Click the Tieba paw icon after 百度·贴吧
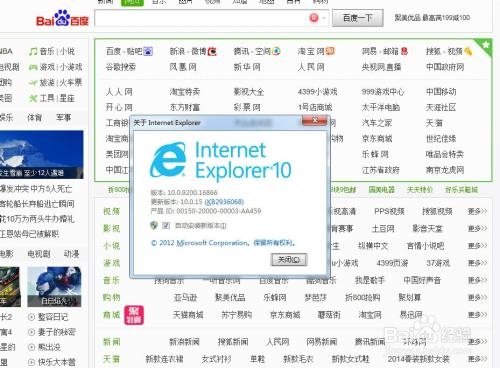This screenshot has height=368, width=500. tap(148, 51)
